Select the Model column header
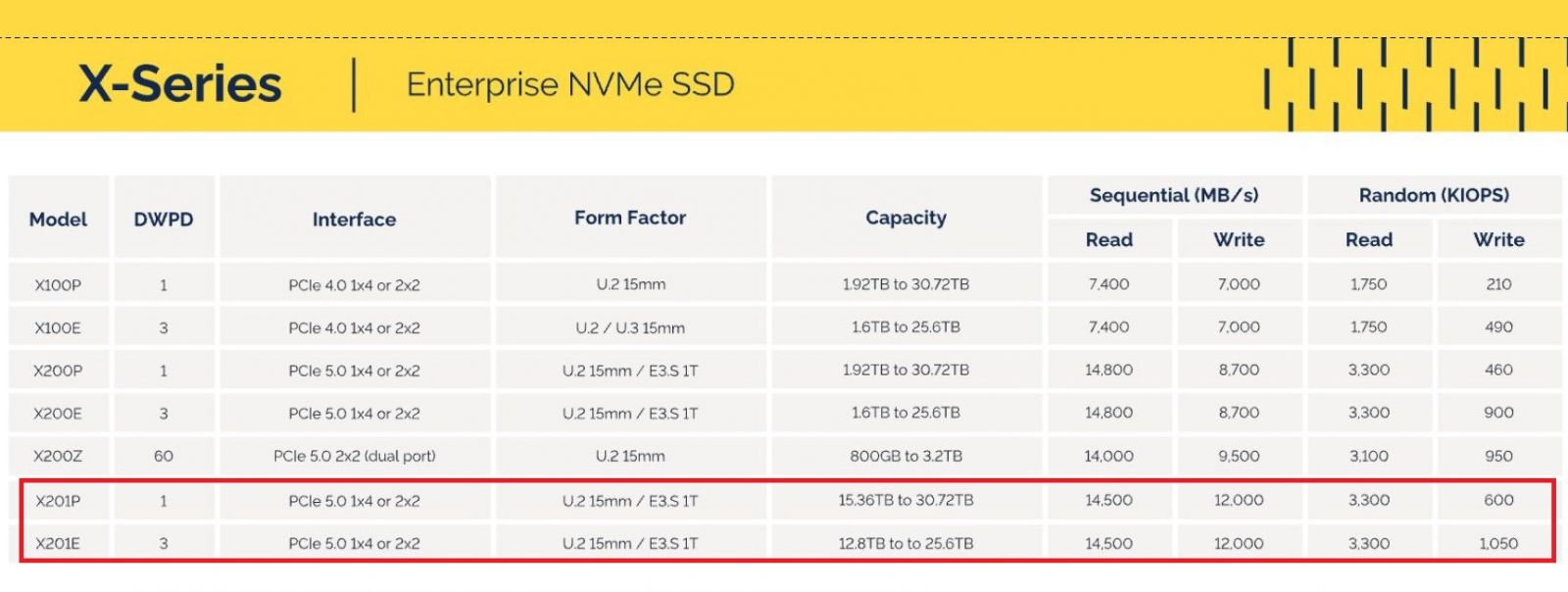 (58, 219)
